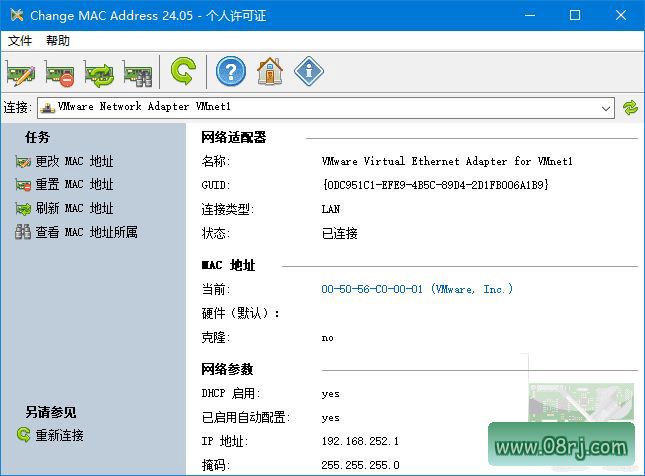Minimize the Change MAC Address window

(530, 16)
